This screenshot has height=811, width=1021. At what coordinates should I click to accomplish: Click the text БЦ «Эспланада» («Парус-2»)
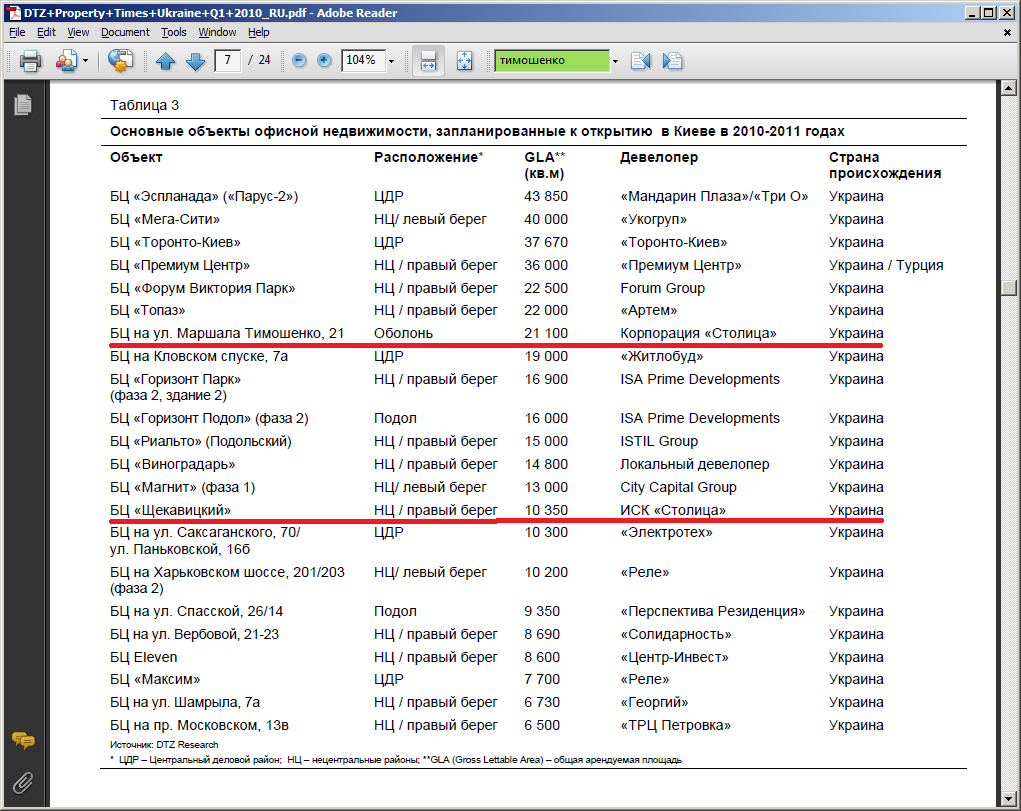pyautogui.click(x=204, y=196)
